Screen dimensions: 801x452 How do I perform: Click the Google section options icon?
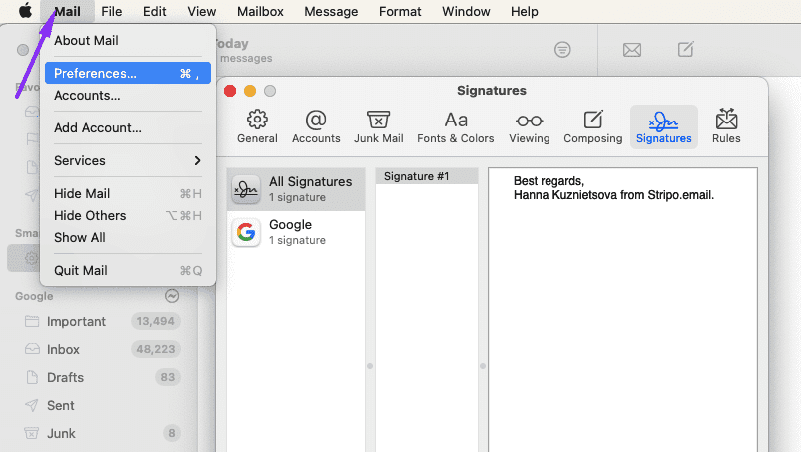pyautogui.click(x=172, y=296)
